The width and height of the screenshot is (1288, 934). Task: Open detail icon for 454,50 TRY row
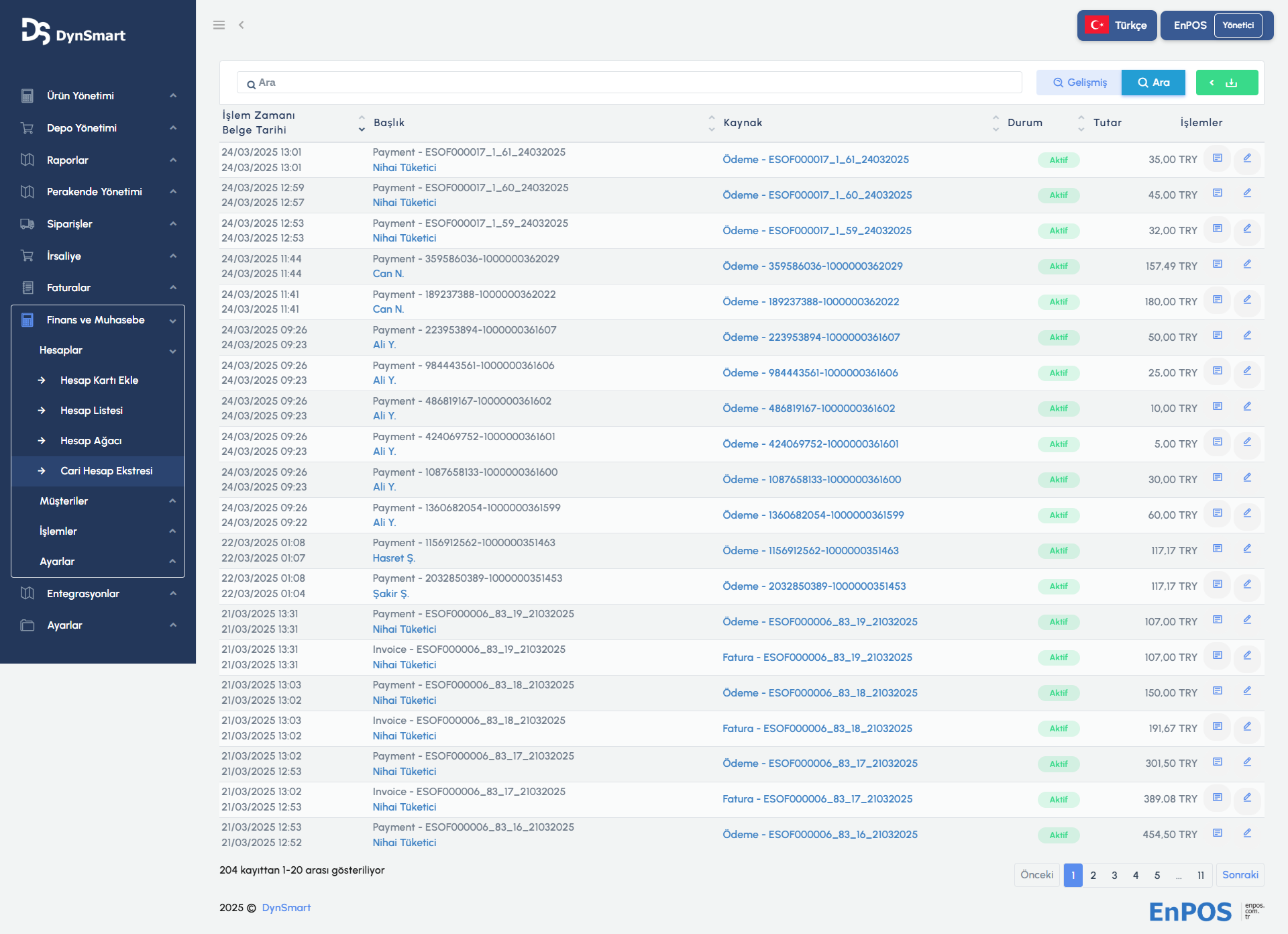pyautogui.click(x=1217, y=833)
